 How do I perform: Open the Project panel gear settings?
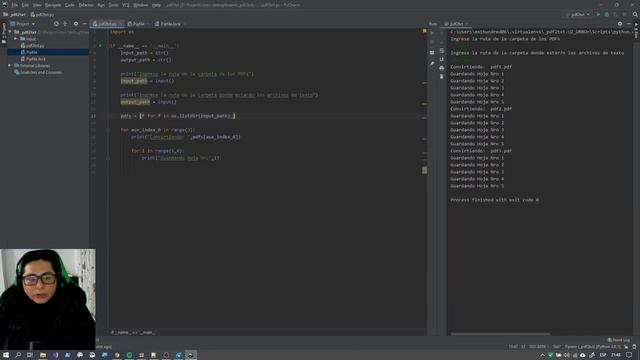pos(76,24)
